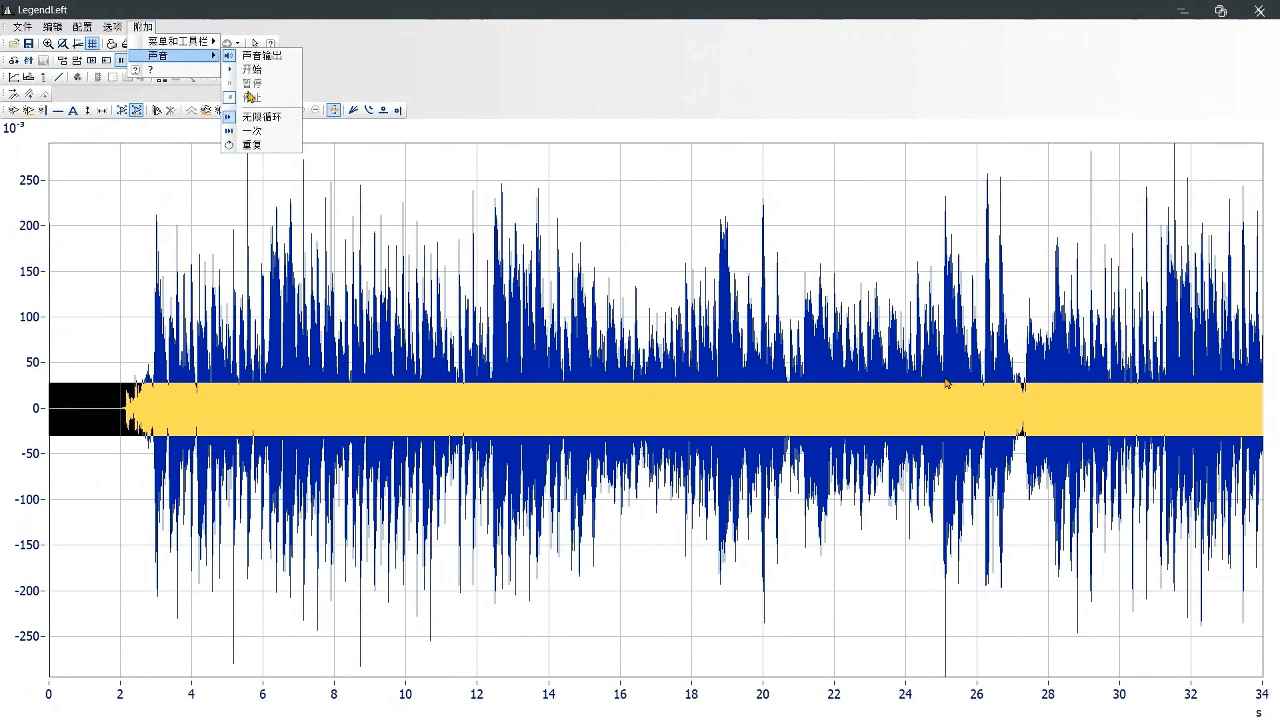
Task: Enable 声音输出 (sound output) option
Action: pyautogui.click(x=262, y=56)
